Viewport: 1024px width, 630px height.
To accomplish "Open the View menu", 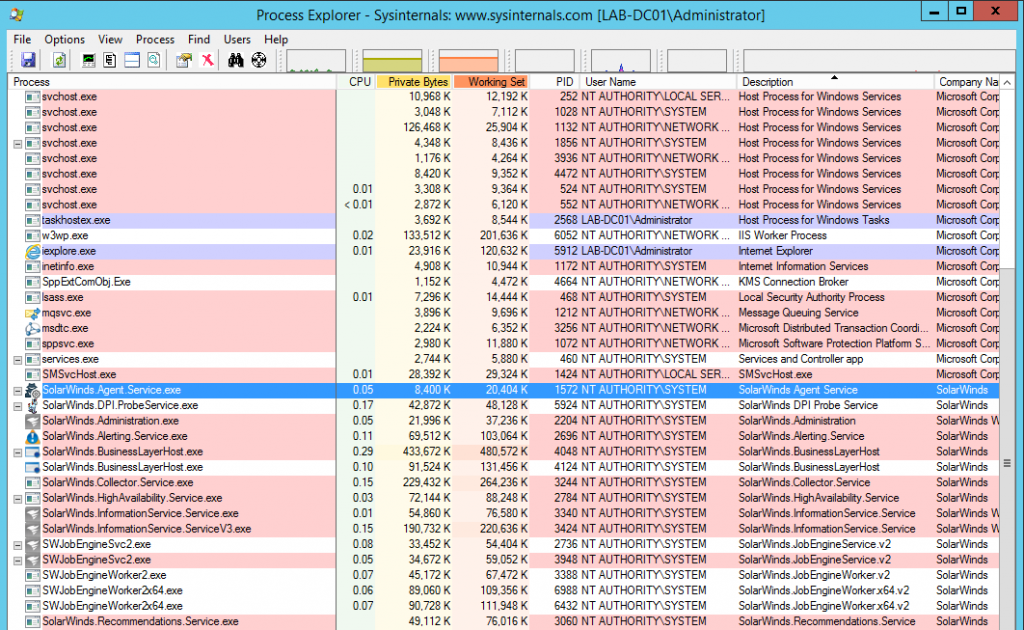I will tap(110, 39).
